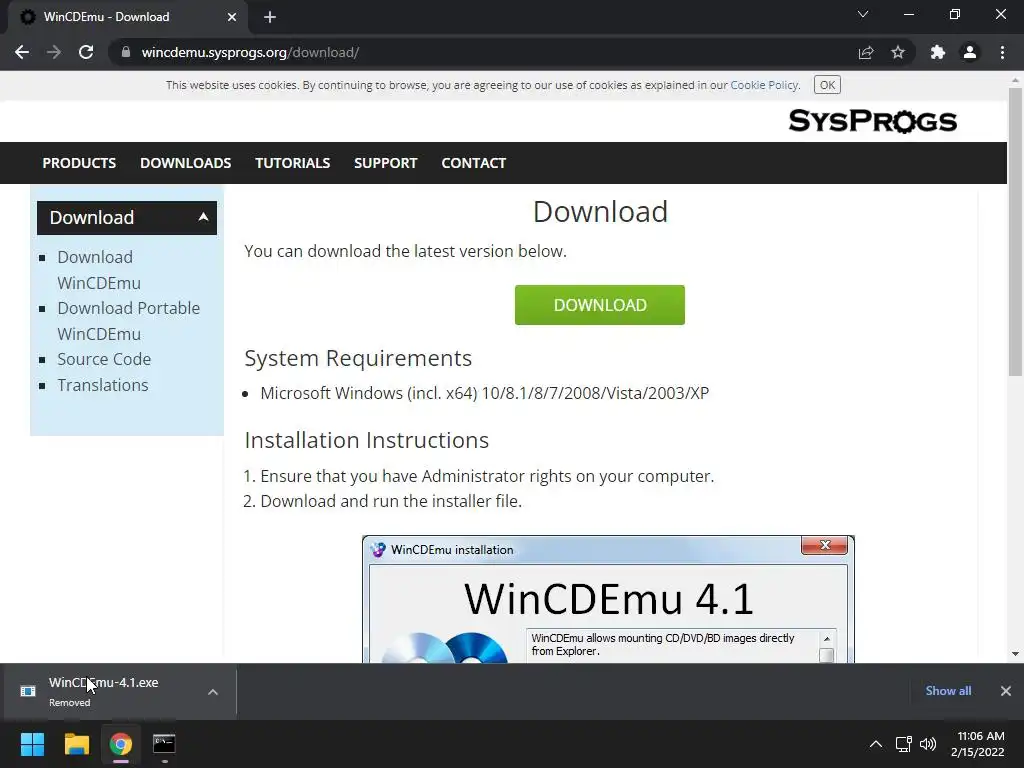Open File Explorer from the taskbar

[x=76, y=744]
